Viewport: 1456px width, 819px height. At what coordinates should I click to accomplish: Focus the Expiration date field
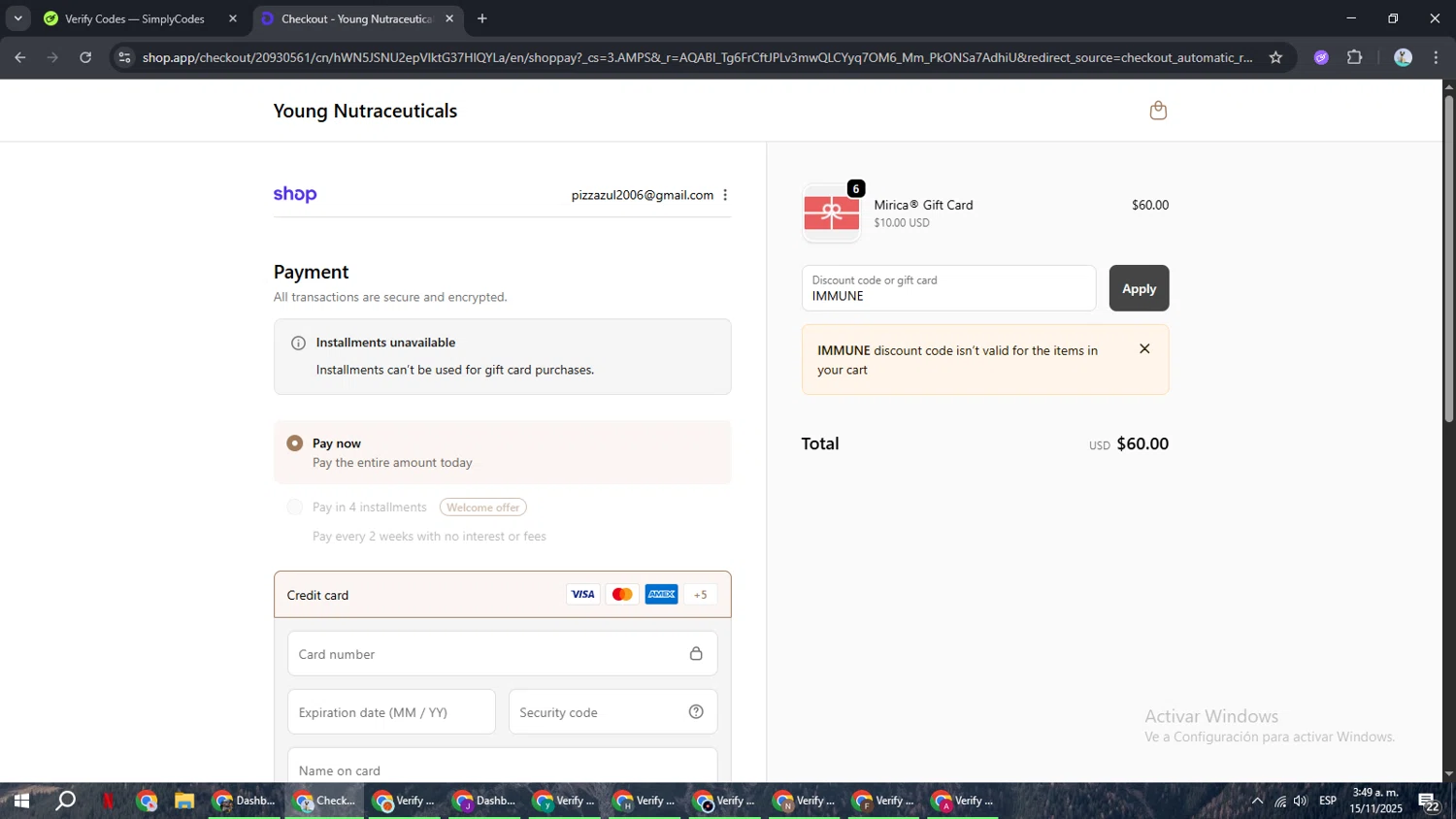pyautogui.click(x=391, y=712)
